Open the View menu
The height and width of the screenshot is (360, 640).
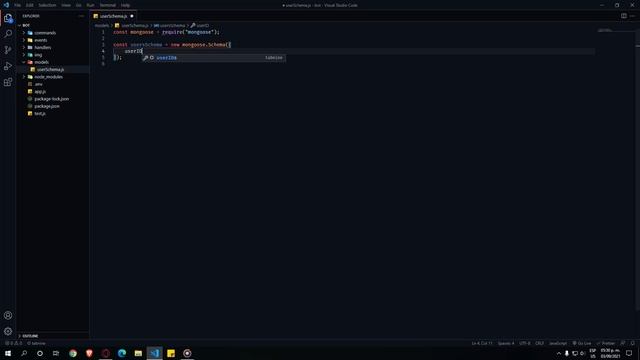coord(66,5)
